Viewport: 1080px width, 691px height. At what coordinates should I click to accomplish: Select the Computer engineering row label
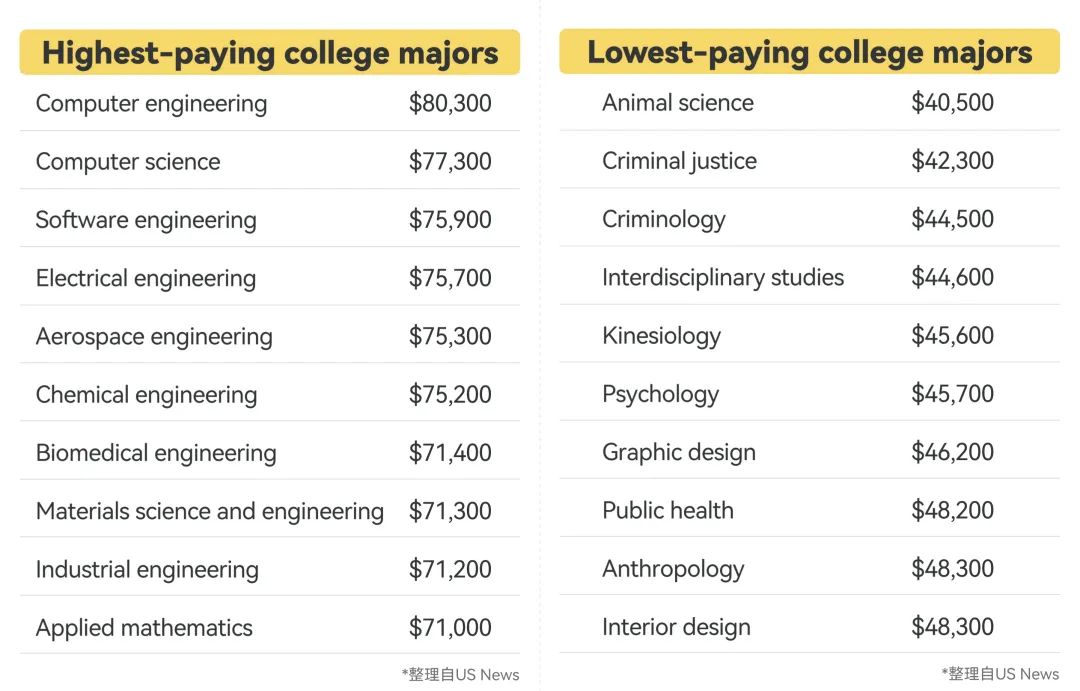tap(151, 104)
